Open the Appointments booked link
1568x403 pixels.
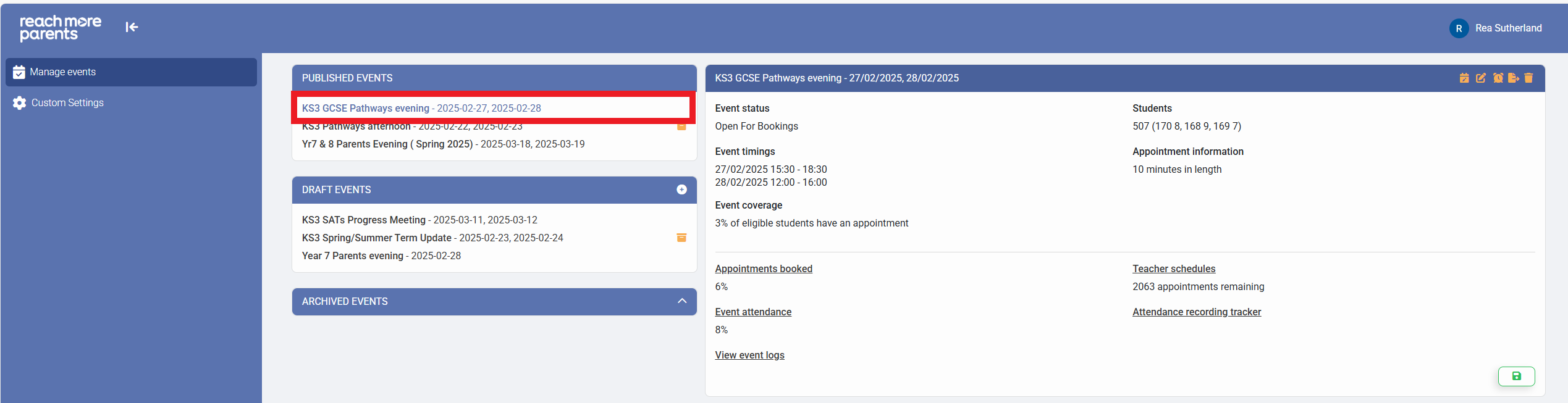[763, 268]
